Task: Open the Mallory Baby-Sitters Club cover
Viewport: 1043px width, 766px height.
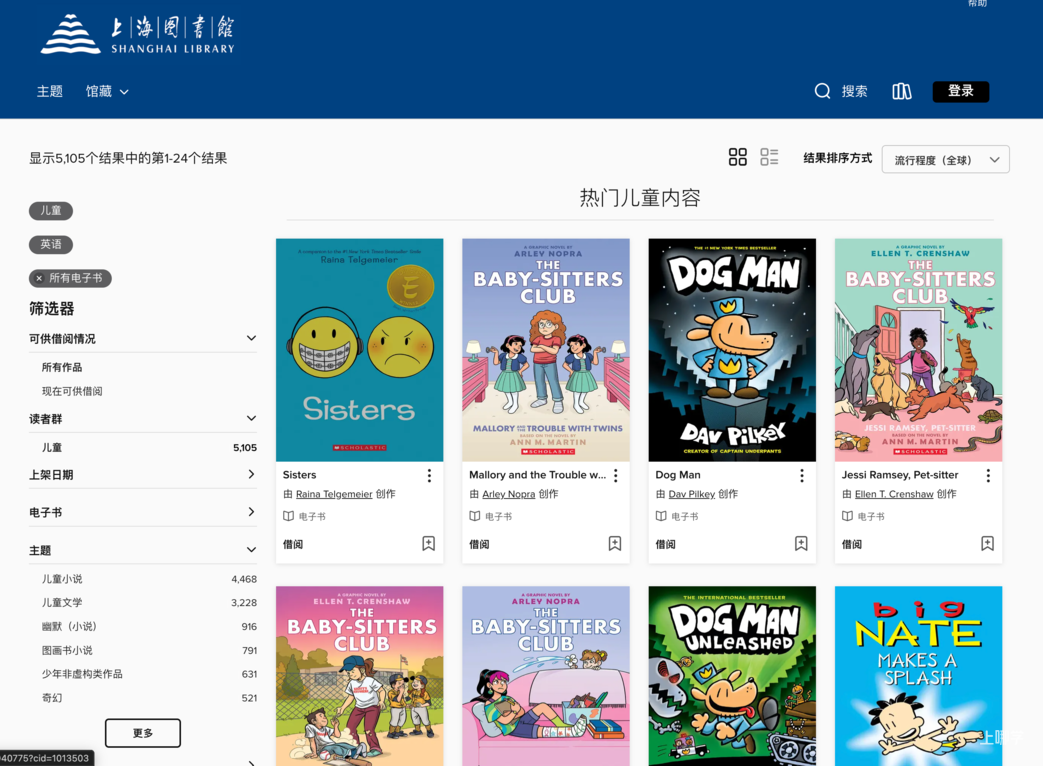Action: [x=545, y=350]
